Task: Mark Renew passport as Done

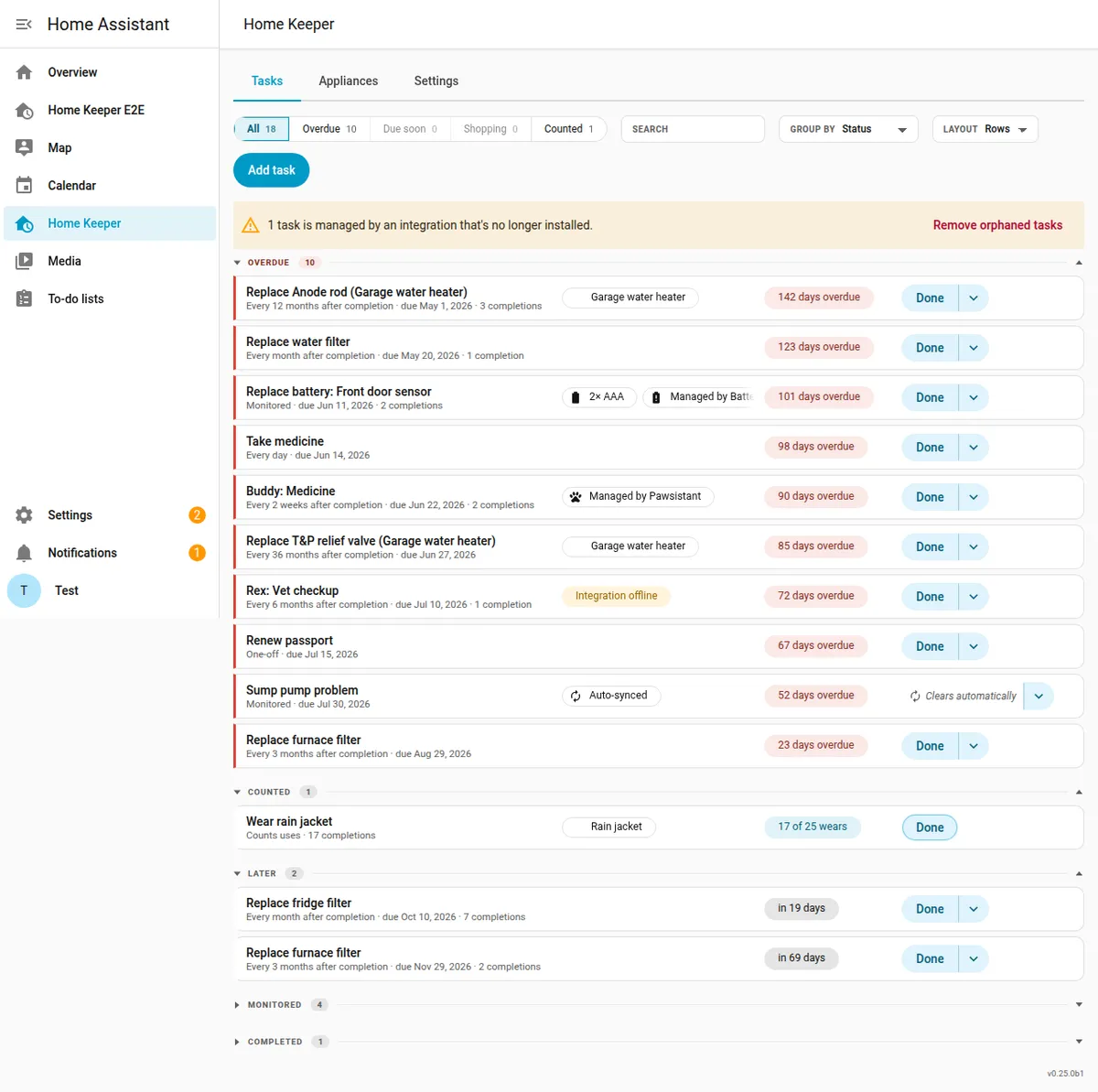Action: [930, 646]
